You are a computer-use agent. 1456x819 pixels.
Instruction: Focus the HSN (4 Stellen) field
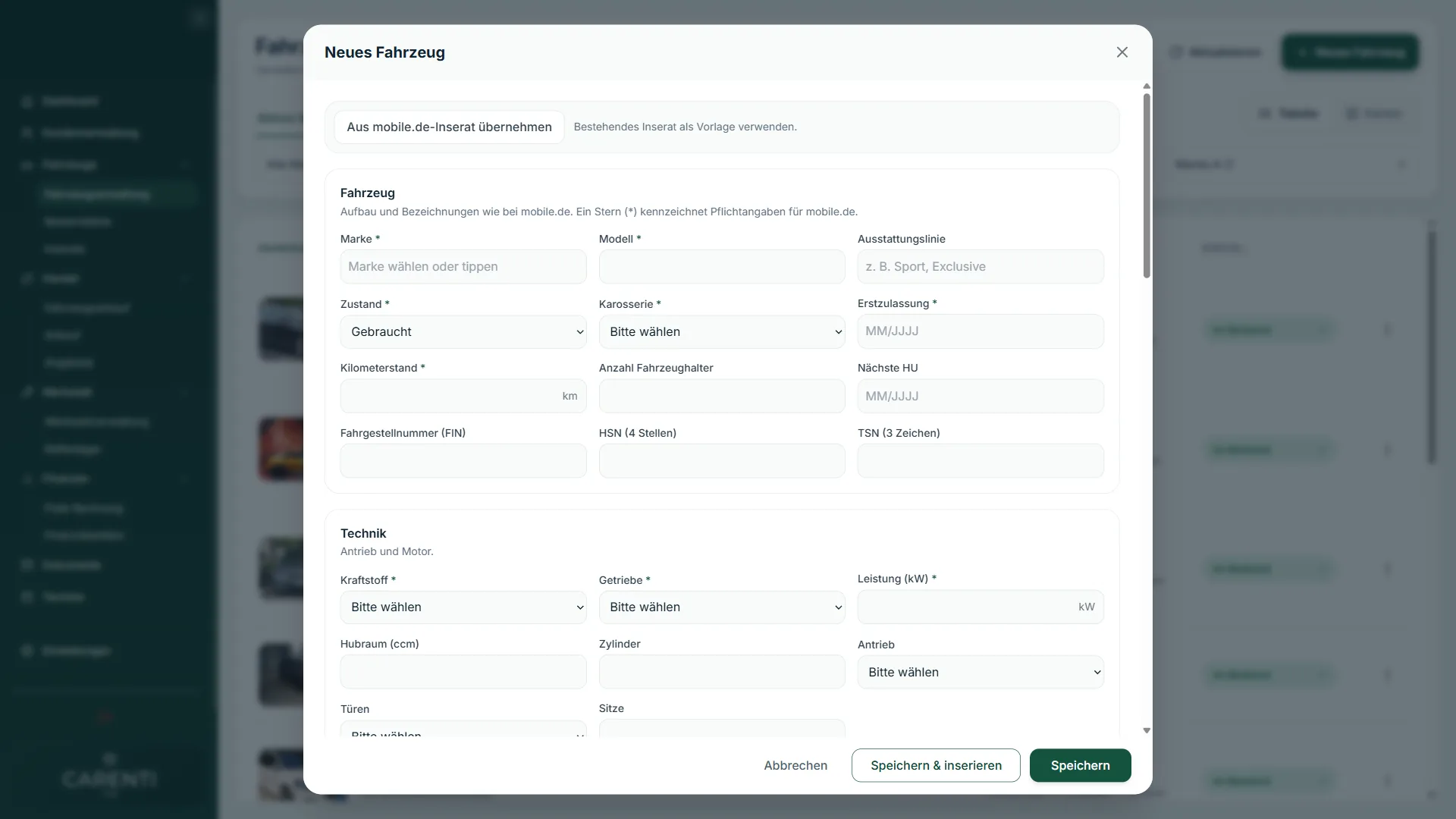coord(722,461)
